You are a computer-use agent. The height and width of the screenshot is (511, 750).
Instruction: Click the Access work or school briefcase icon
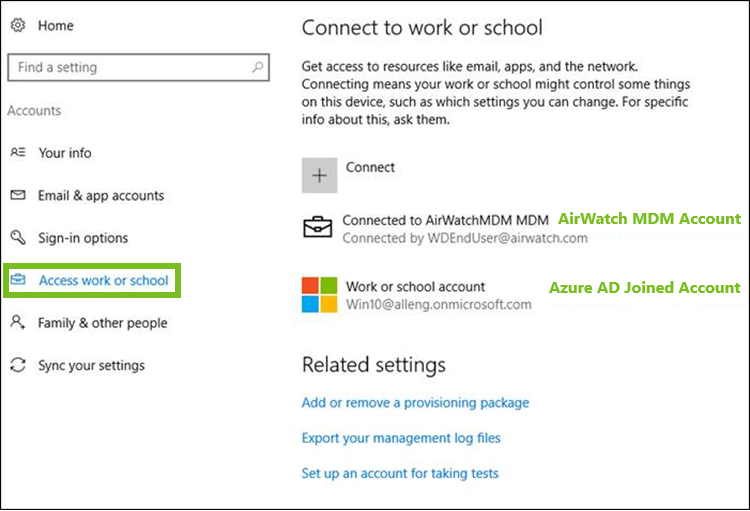[x=18, y=279]
